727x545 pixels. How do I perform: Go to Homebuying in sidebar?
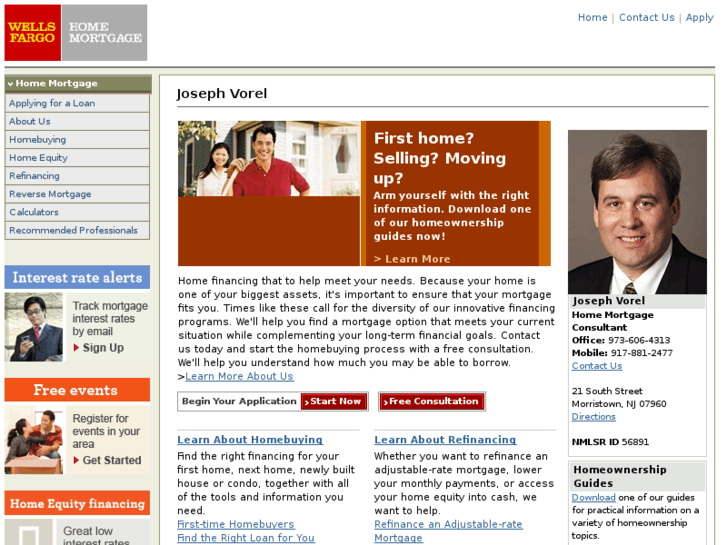[77, 139]
